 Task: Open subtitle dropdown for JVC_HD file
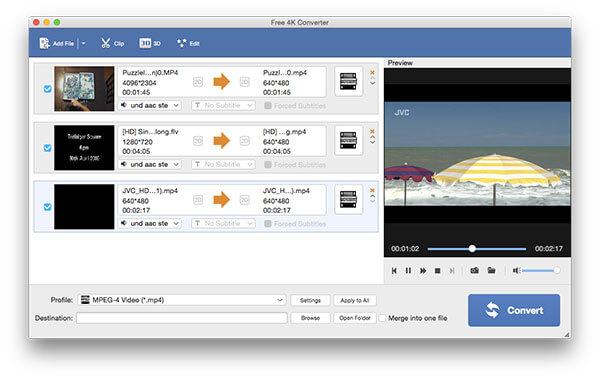tap(223, 223)
